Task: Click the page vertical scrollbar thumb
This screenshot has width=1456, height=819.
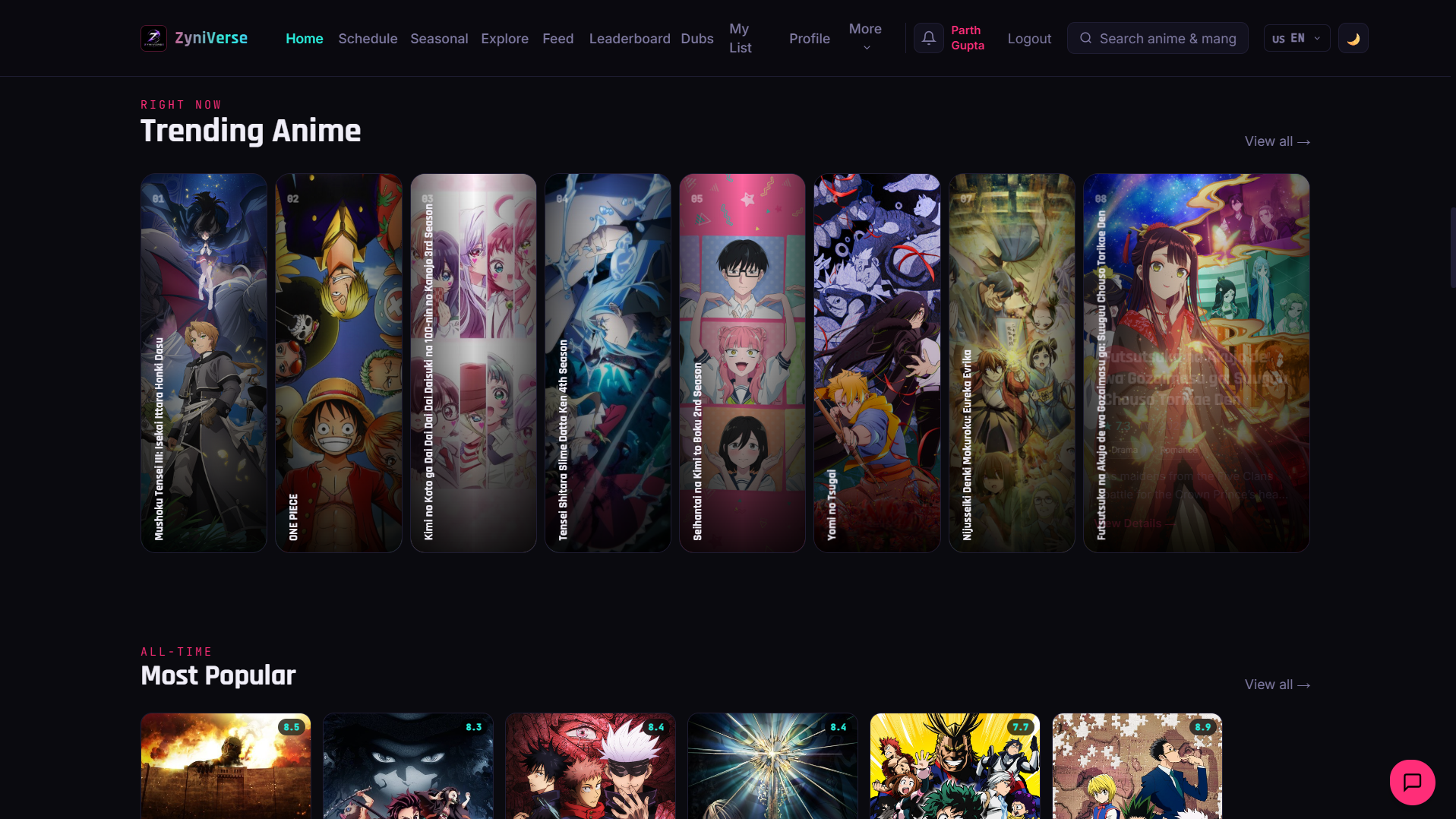Action: (1452, 247)
